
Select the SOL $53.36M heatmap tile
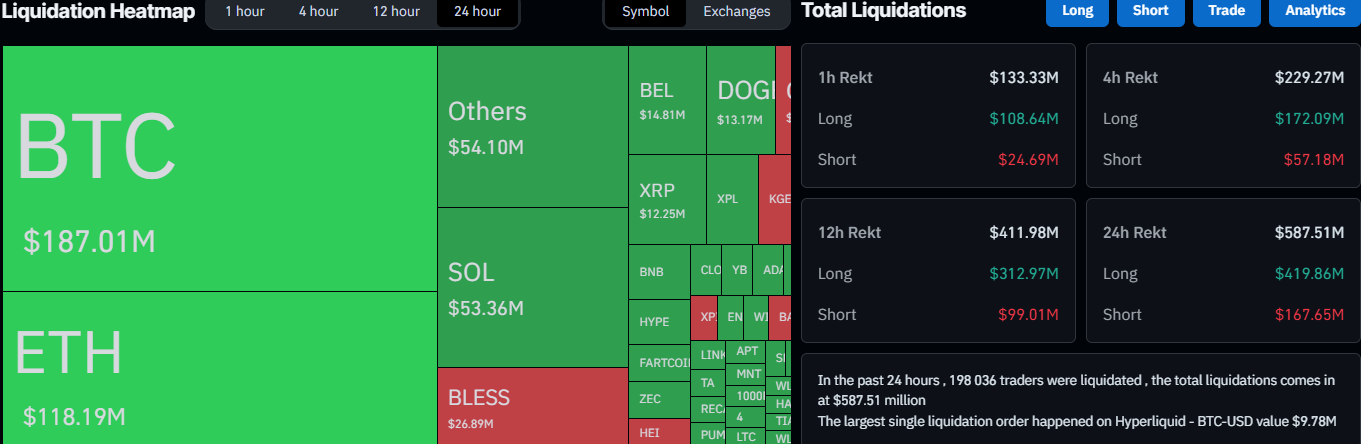532,288
